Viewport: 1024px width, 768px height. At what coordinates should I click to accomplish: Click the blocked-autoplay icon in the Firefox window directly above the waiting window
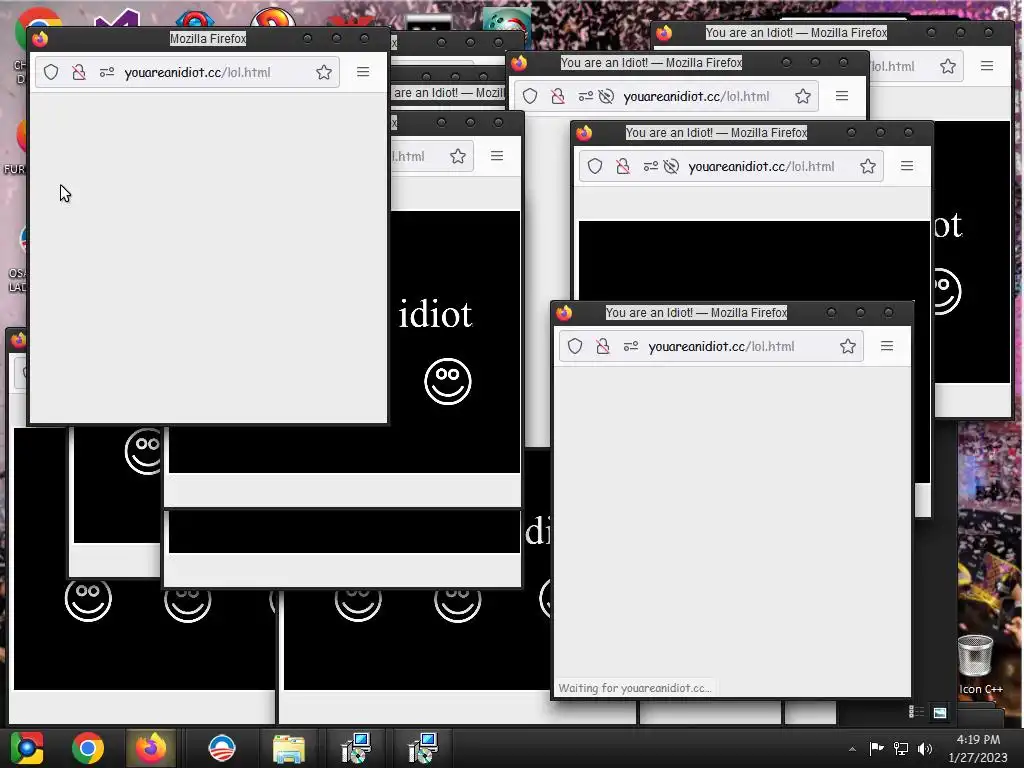[x=671, y=167]
